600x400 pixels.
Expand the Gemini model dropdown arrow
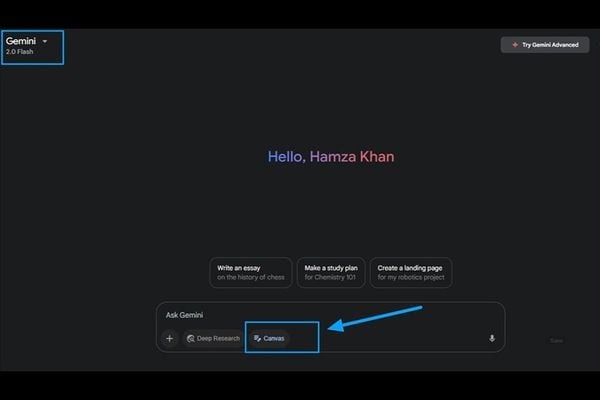tap(45, 41)
